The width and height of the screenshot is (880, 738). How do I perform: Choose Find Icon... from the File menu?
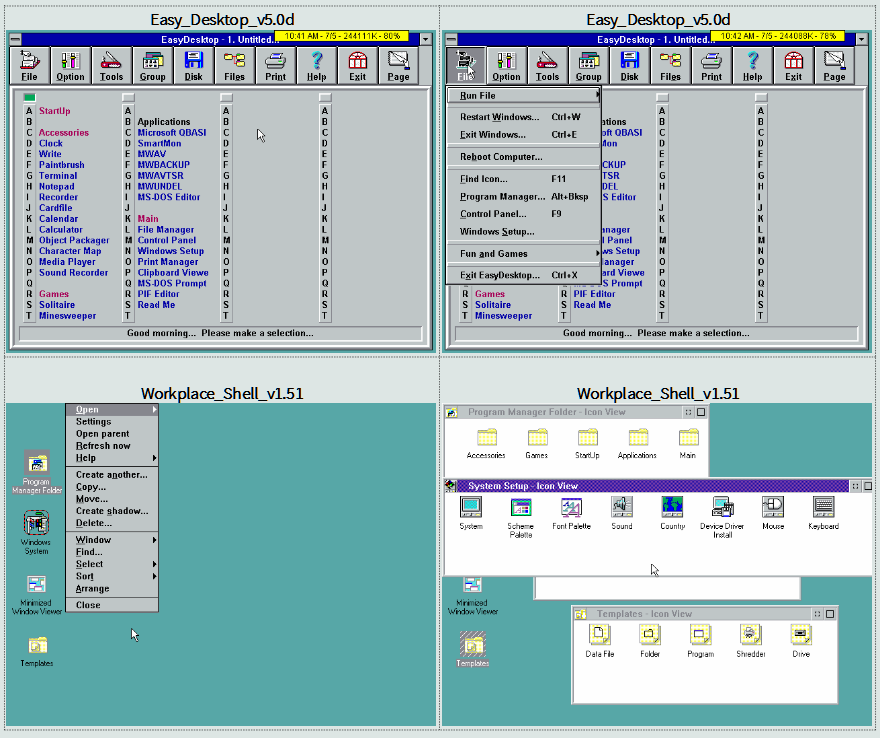point(524,179)
